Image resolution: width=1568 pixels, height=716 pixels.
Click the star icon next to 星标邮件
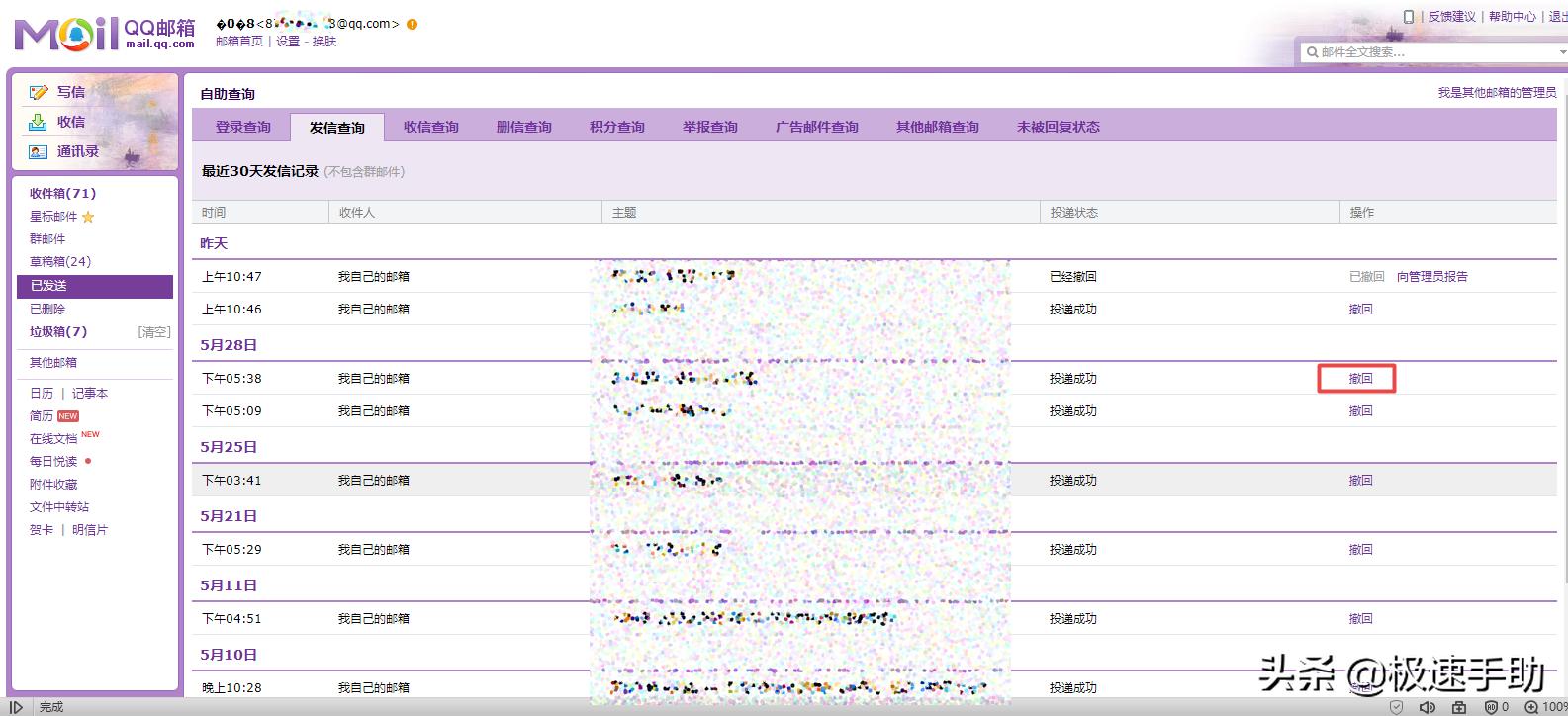(88, 217)
